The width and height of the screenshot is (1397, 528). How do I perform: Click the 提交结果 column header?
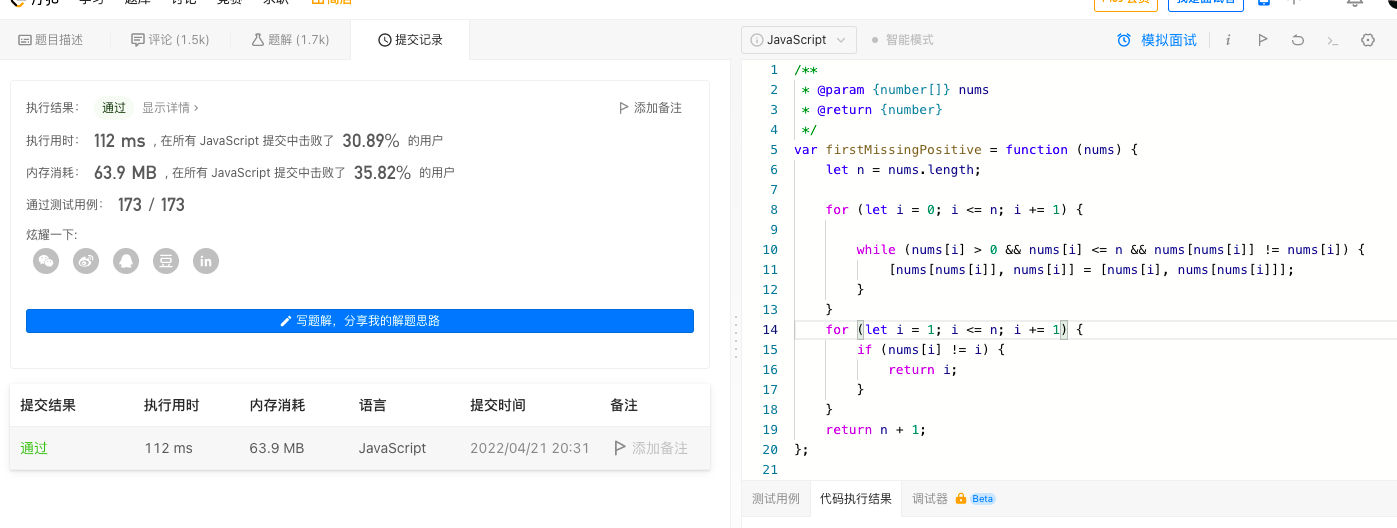tap(48, 405)
